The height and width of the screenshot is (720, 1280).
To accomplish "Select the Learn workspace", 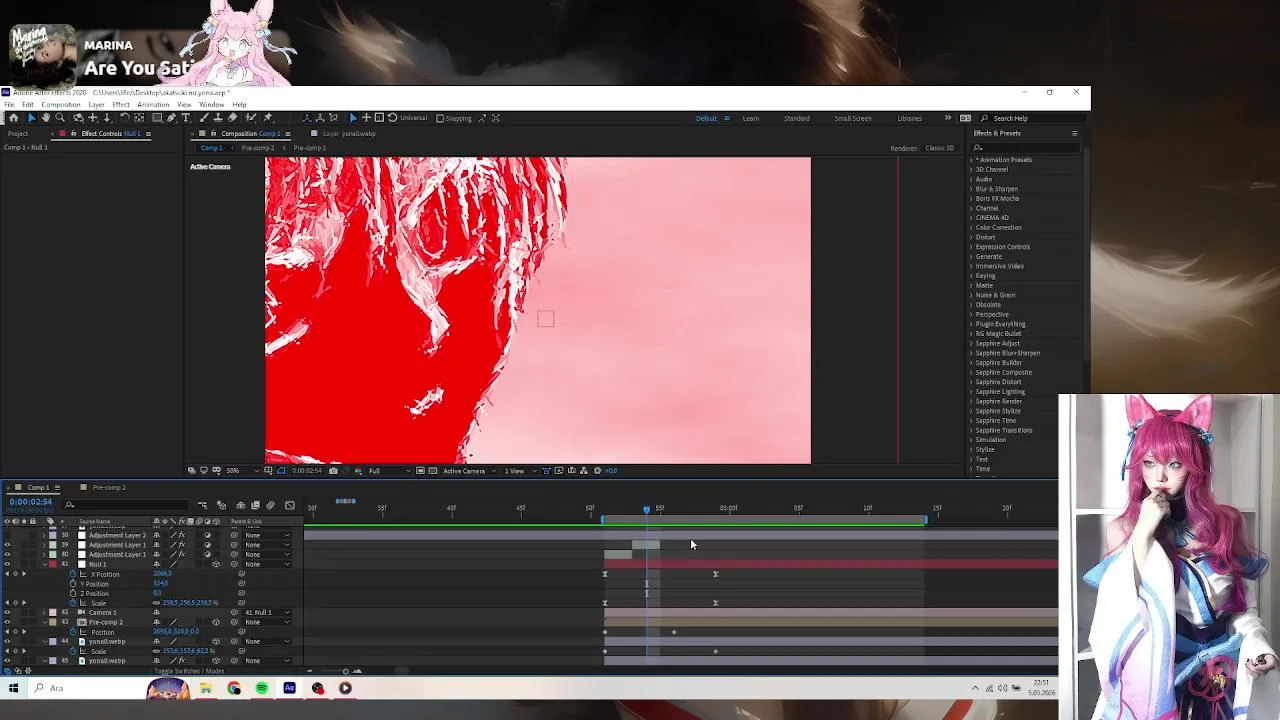I will tap(751, 118).
